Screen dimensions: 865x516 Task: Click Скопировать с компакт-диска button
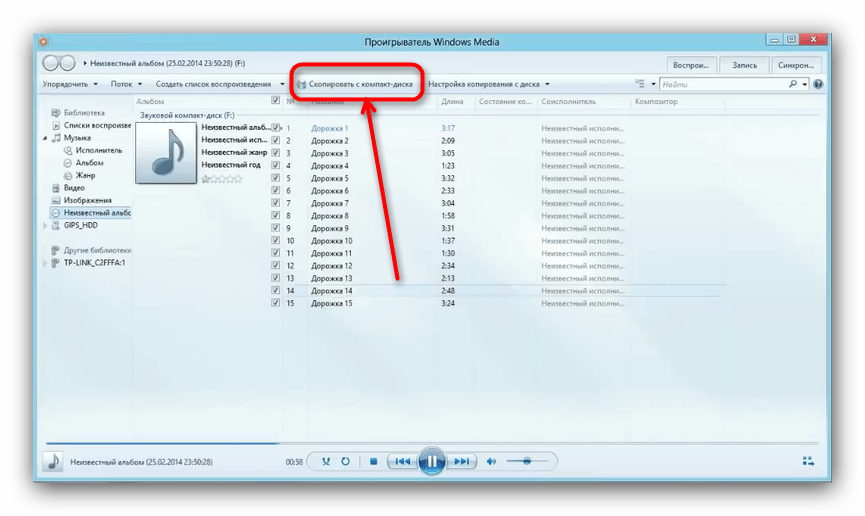pos(356,84)
